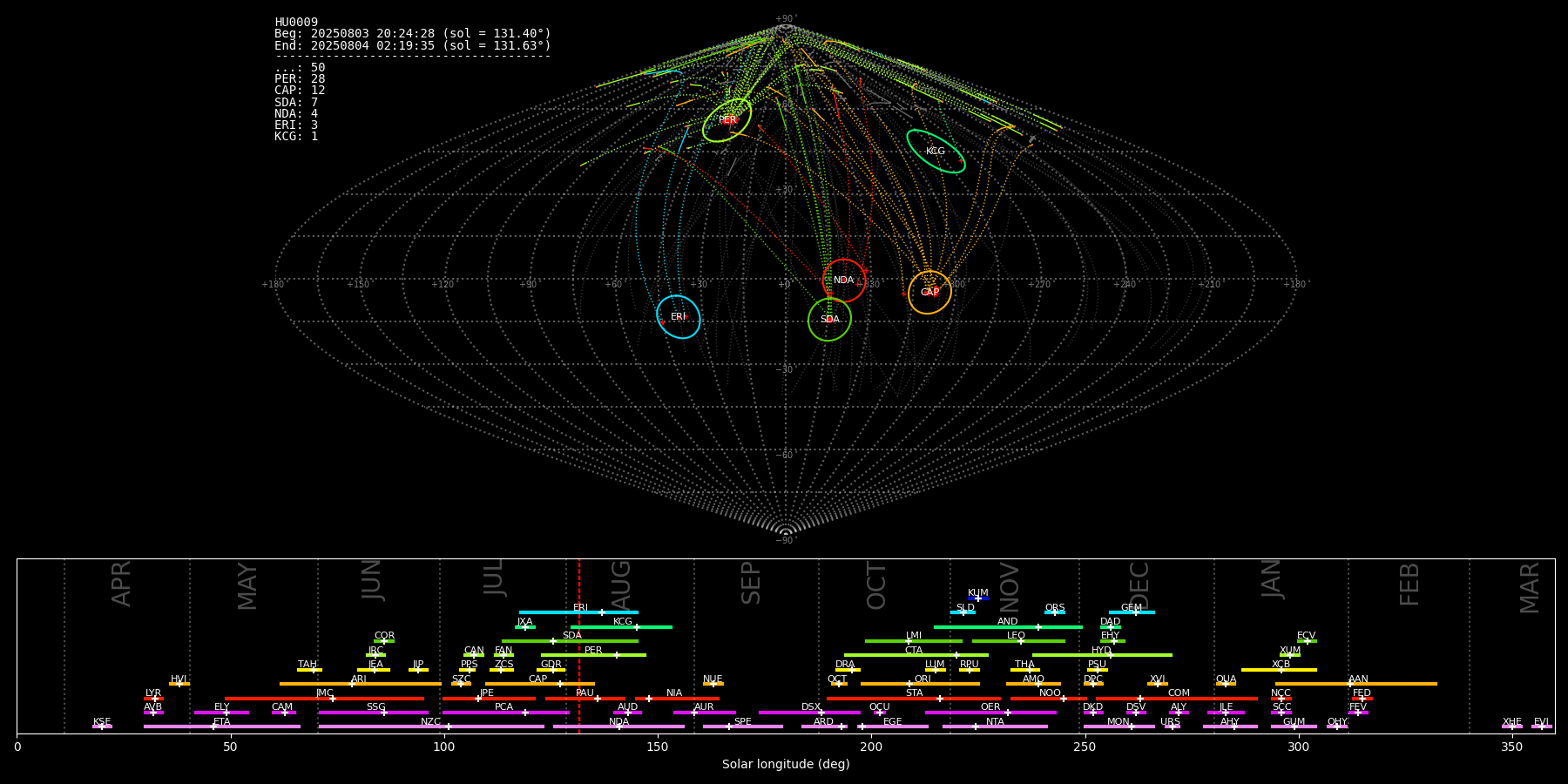Click the pink NDA bar in timeline
1568x784 pixels.
618,727
